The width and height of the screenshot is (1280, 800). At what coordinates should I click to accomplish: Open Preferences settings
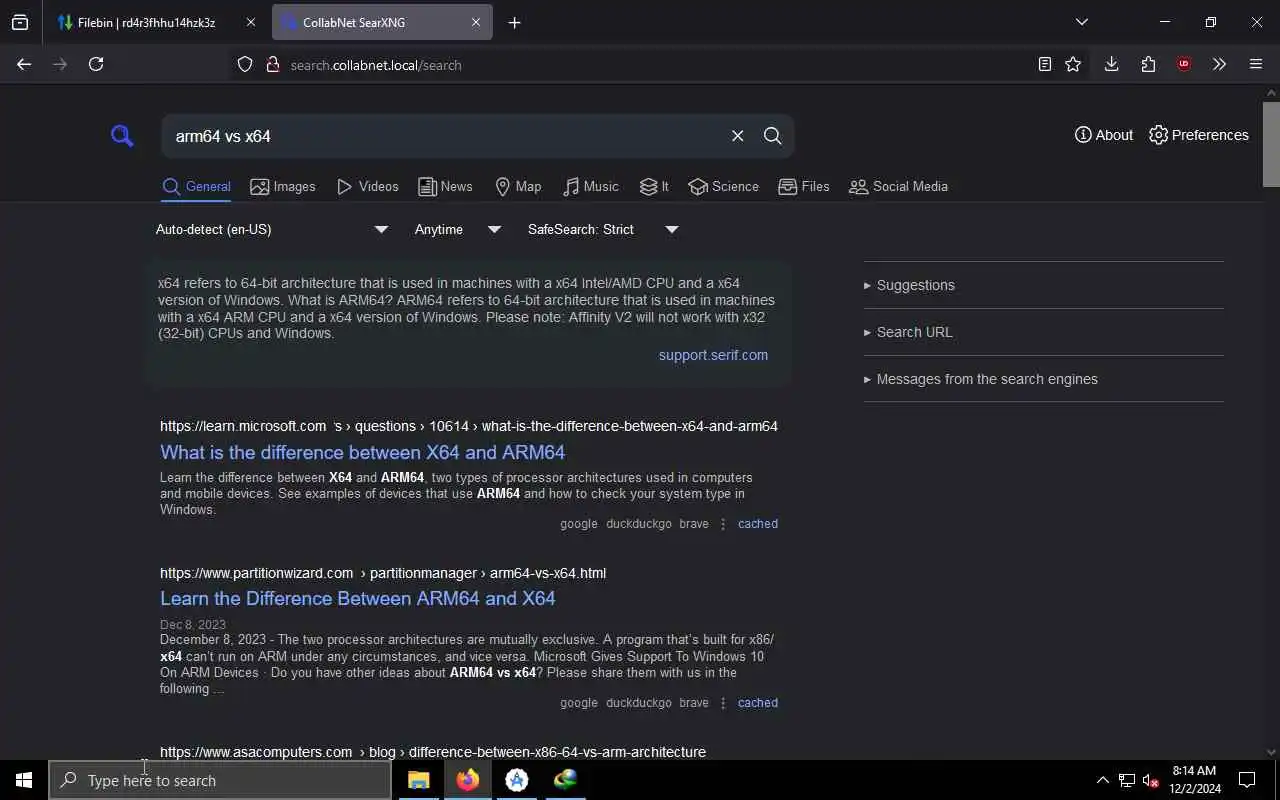1199,135
